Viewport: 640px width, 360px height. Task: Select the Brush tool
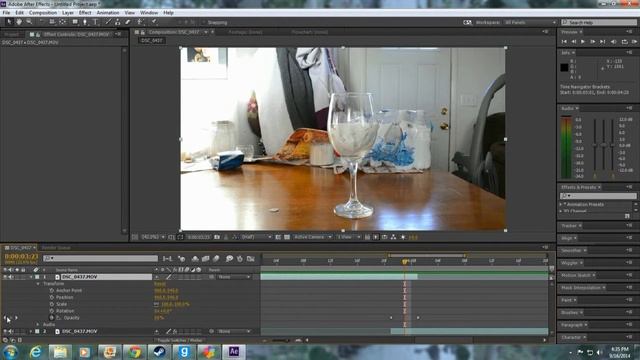pos(108,22)
